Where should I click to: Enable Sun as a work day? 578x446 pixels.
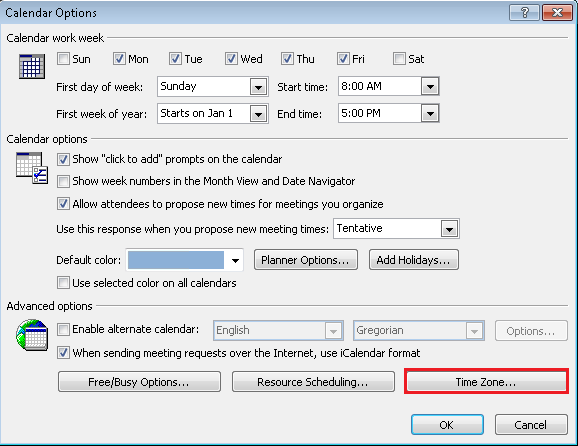click(x=63, y=59)
